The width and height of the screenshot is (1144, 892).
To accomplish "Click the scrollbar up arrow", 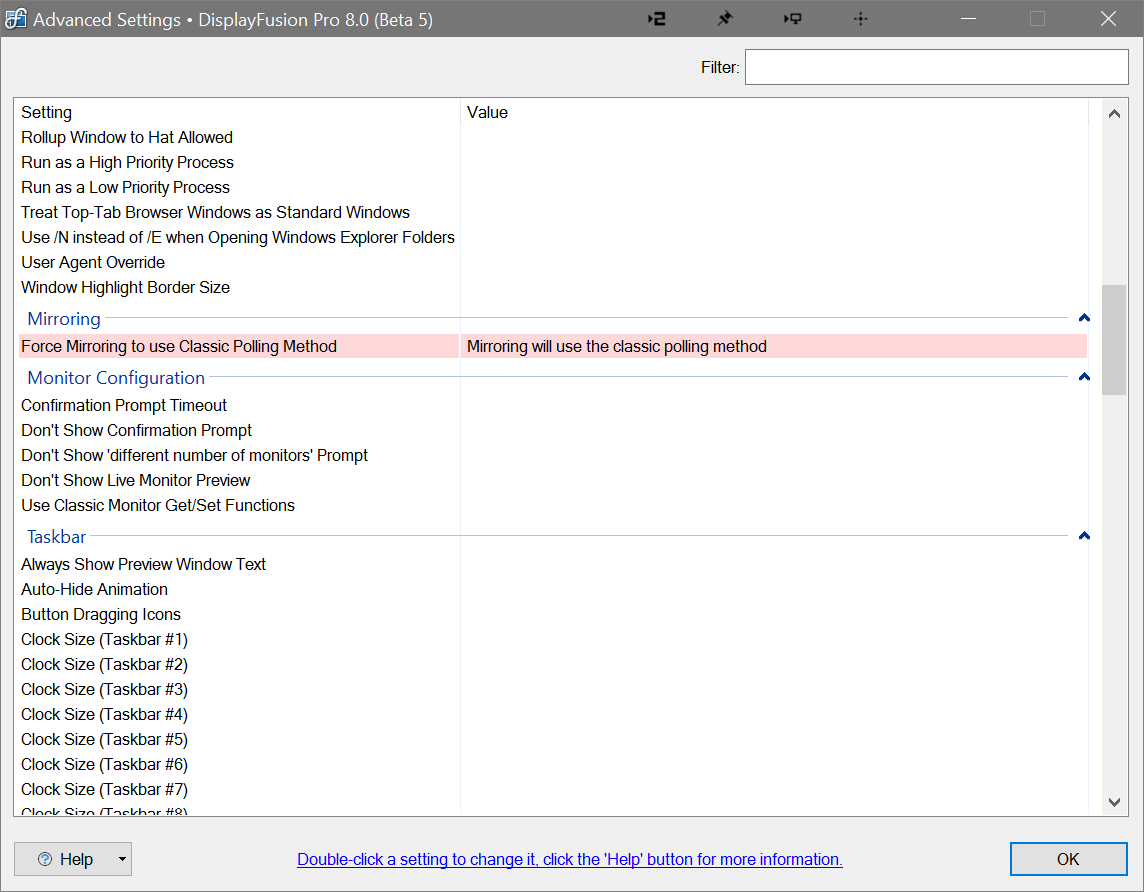I will point(1114,114).
